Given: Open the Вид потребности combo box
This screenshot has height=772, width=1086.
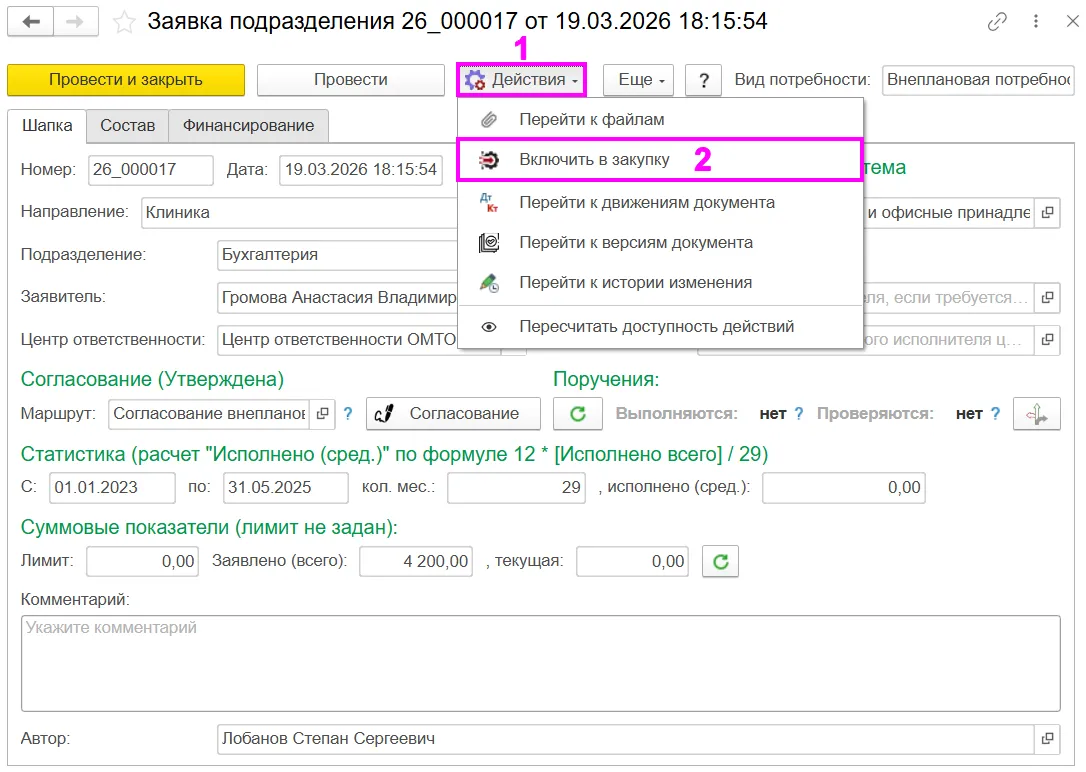Looking at the screenshot, I should click(x=978, y=80).
